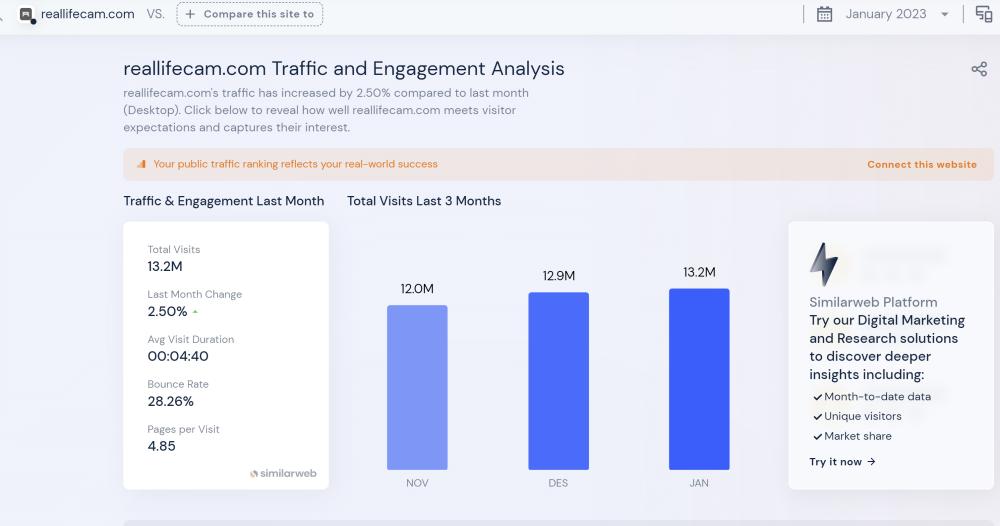This screenshot has height=526, width=1000.
Task: Click the checkmark next to Month-to-date data
Action: tap(817, 397)
